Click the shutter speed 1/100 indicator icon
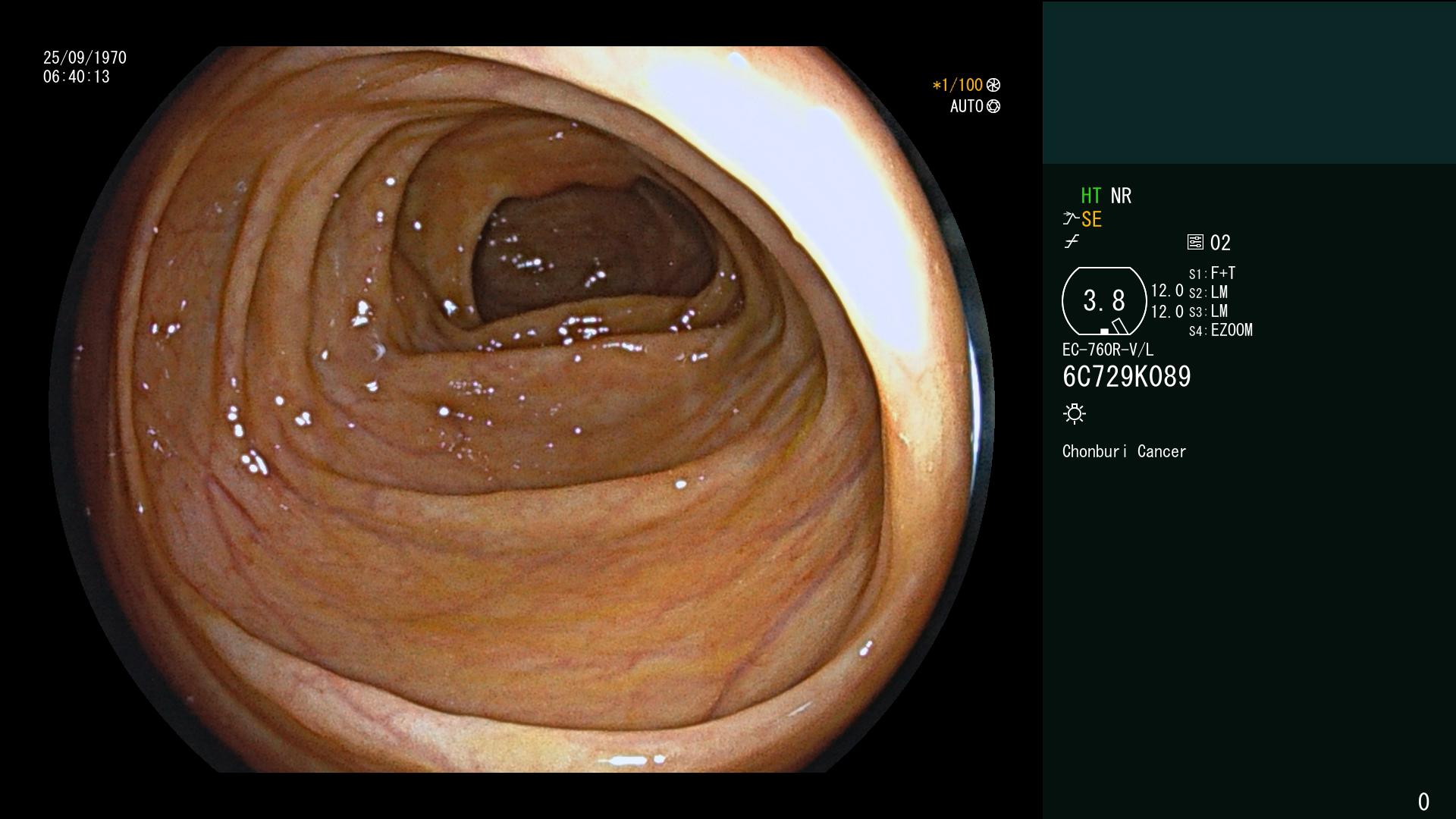The width and height of the screenshot is (1456, 819). (993, 85)
